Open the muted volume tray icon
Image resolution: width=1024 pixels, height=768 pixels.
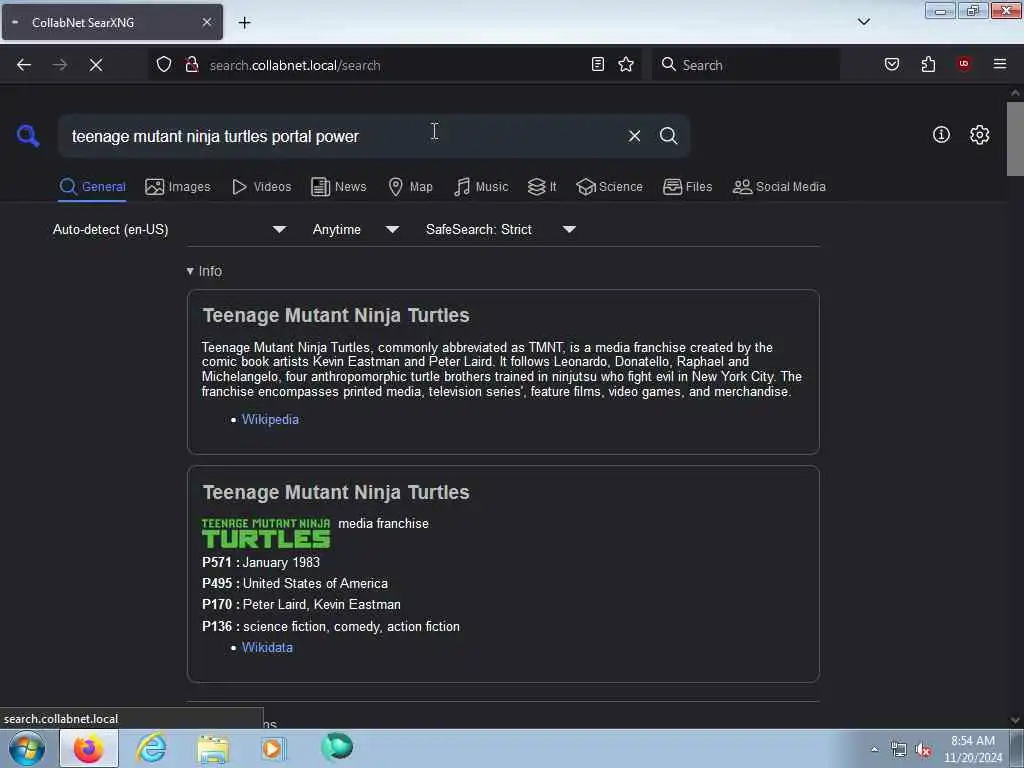pos(923,750)
